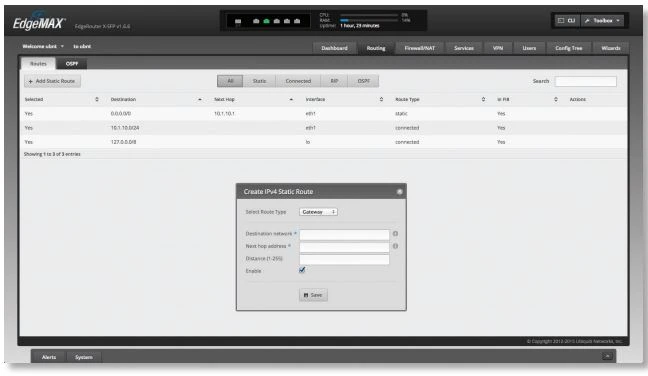Click the lo interface cell
The image size is (648, 376).
click(x=308, y=142)
